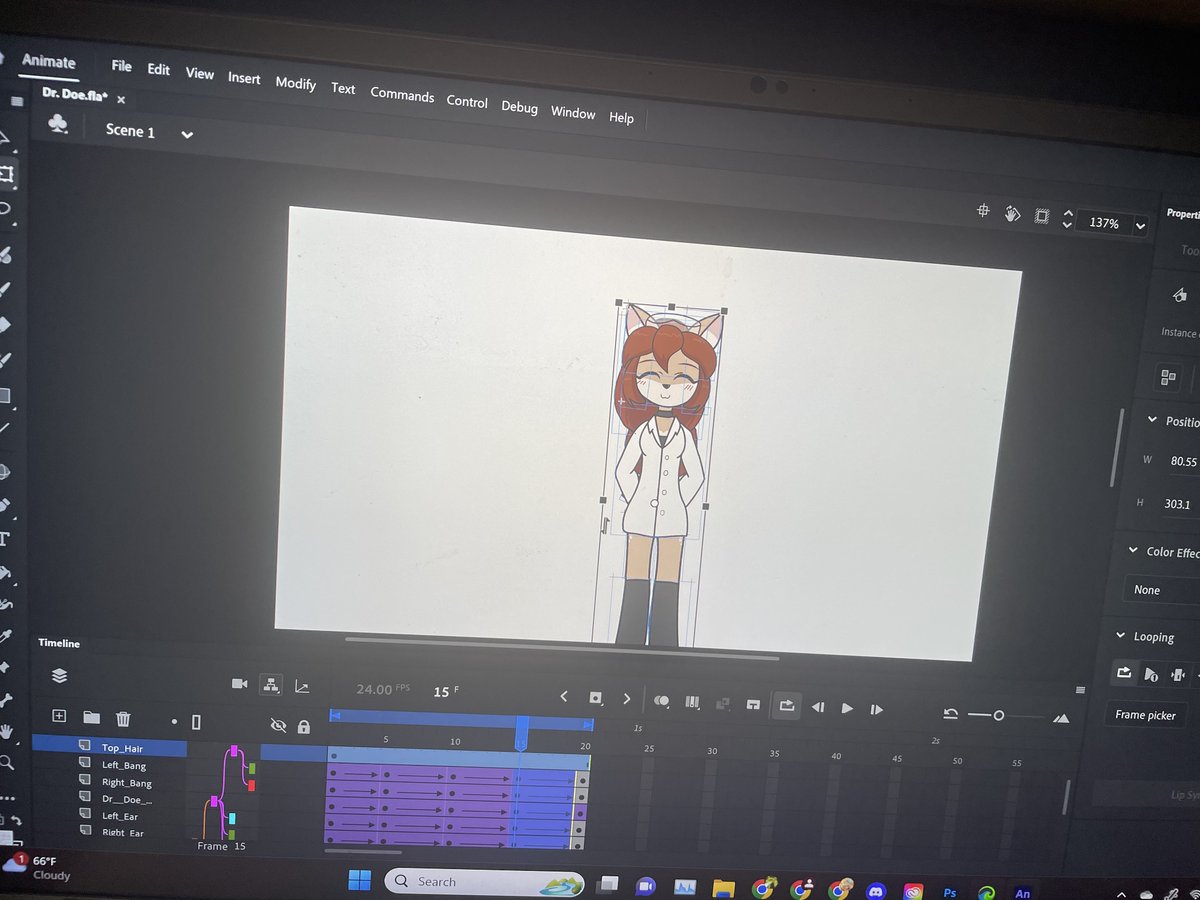
Task: Click the zoom level stepper arrows
Action: click(1067, 219)
